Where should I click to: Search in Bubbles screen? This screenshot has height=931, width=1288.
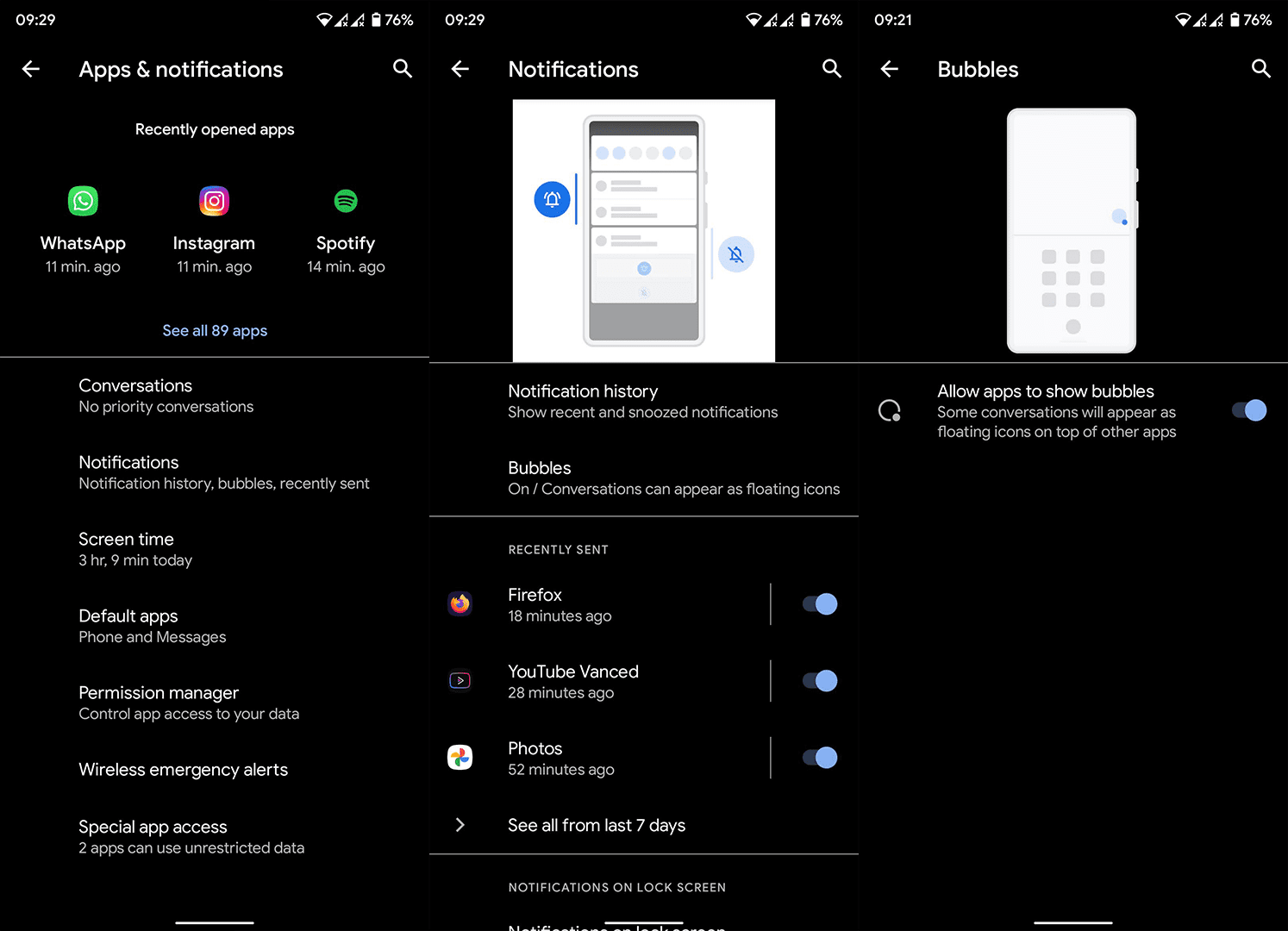click(1260, 68)
